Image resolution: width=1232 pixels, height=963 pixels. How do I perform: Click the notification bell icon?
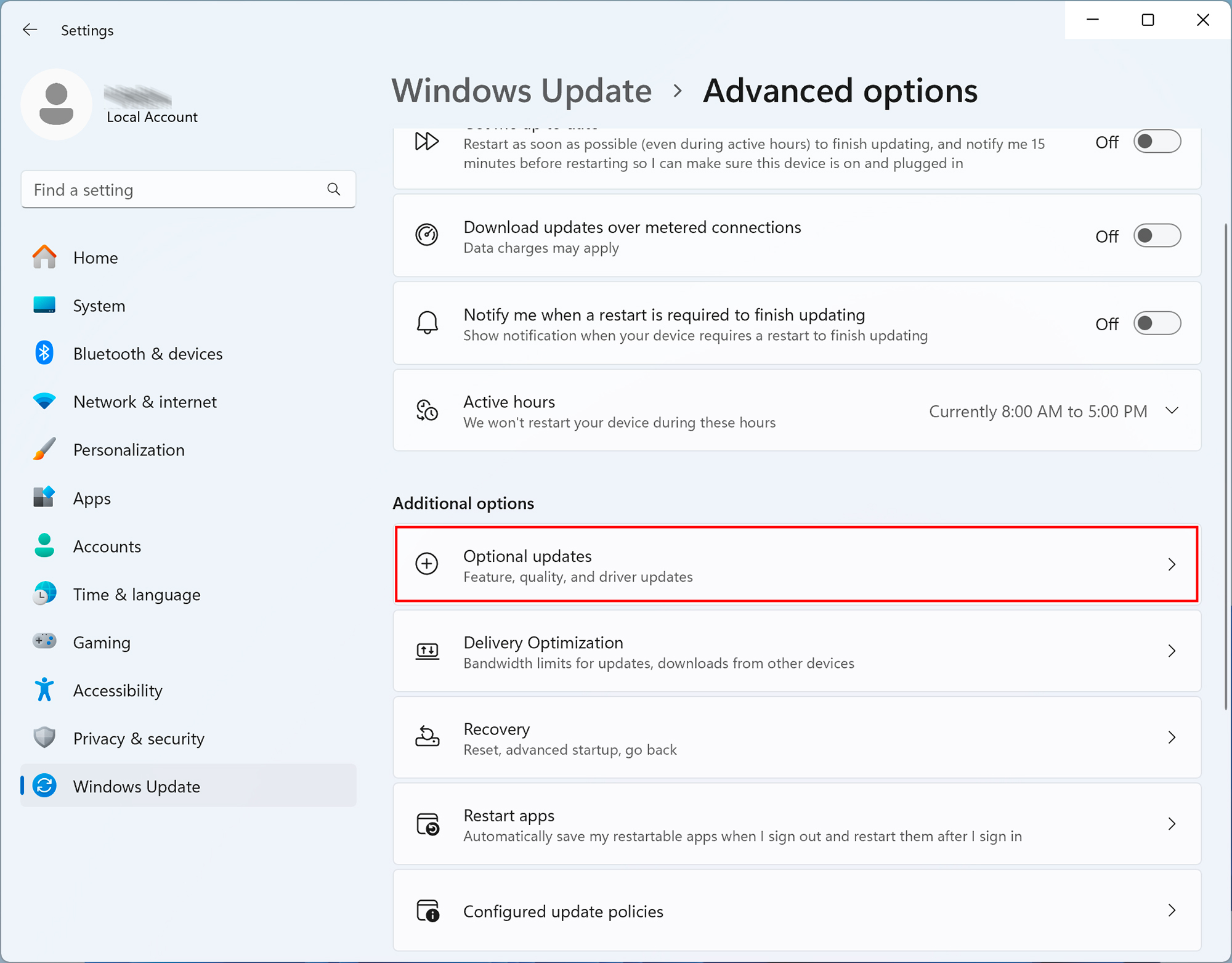(427, 323)
